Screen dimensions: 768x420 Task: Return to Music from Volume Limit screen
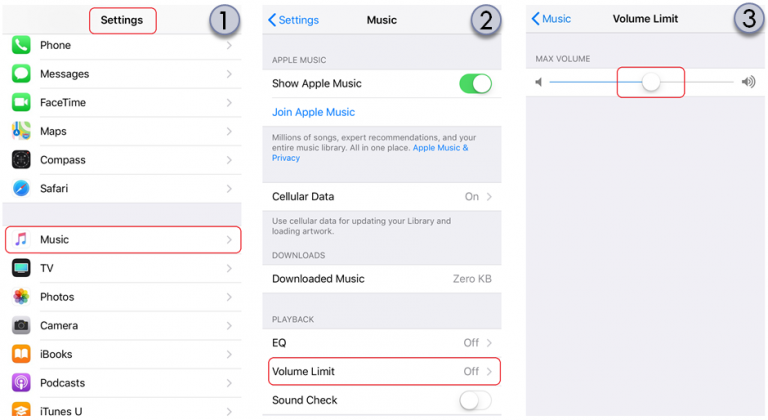pos(551,19)
